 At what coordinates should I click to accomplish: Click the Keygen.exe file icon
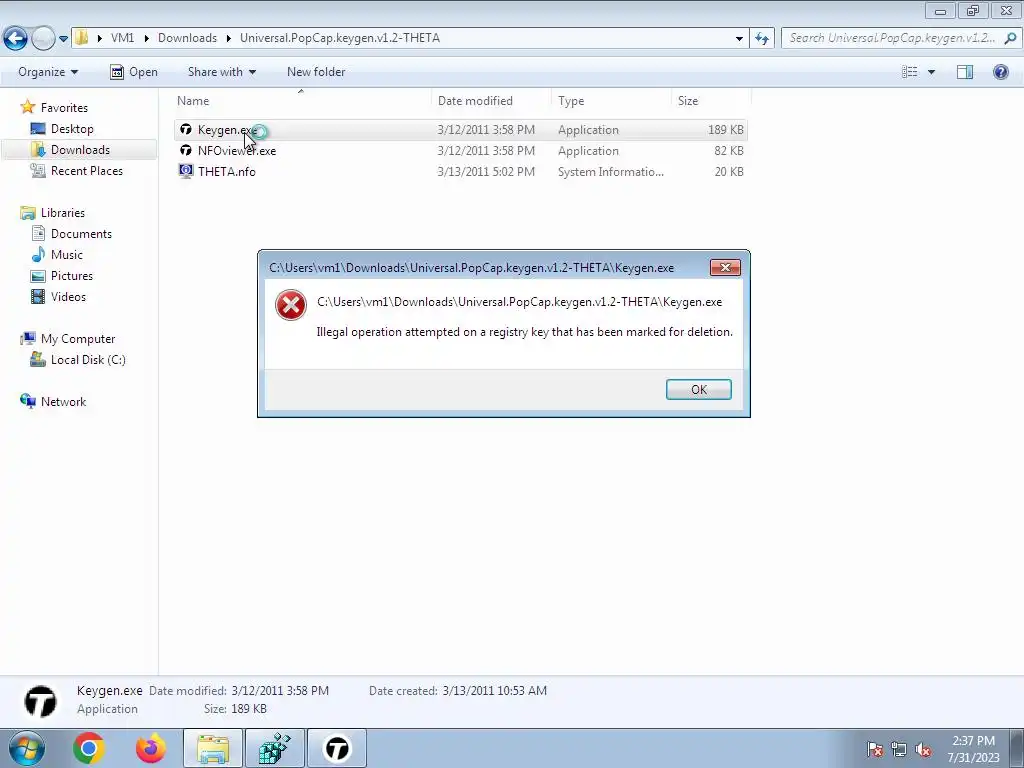coord(186,129)
